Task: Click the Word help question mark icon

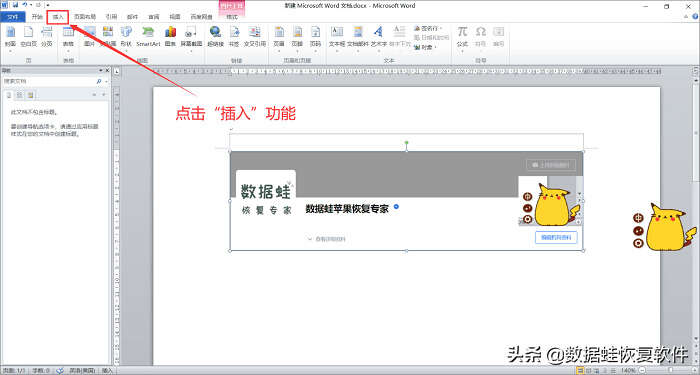Action: click(696, 17)
